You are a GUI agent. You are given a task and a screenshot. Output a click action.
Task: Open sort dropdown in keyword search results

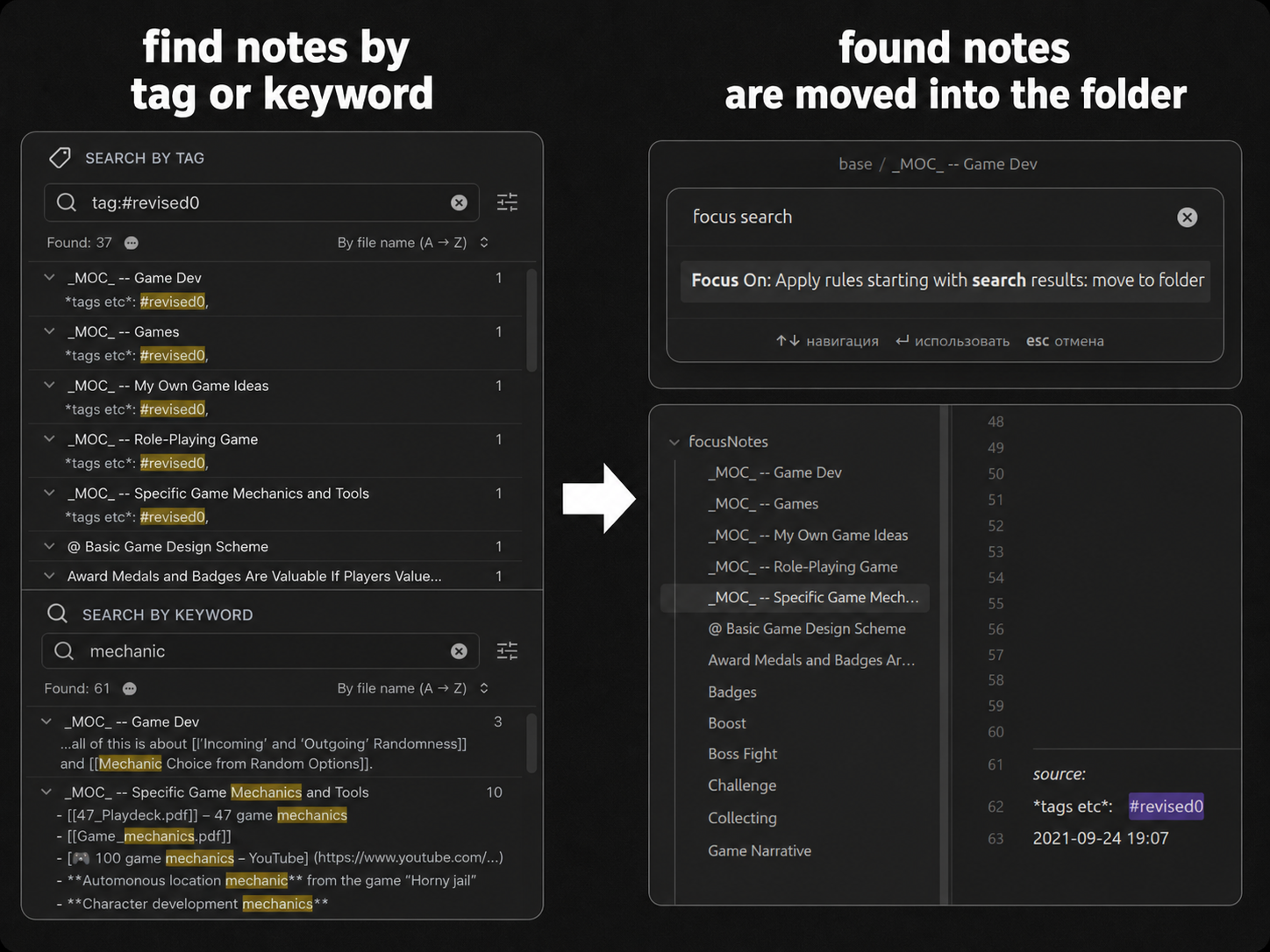pyautogui.click(x=412, y=689)
